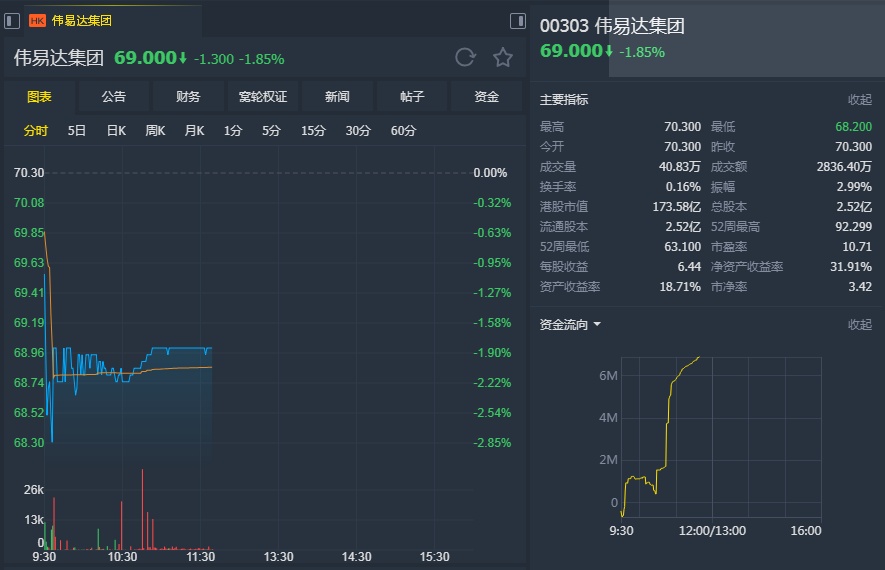Click the 69.000 price in left header
The image size is (885, 570).
click(x=146, y=58)
